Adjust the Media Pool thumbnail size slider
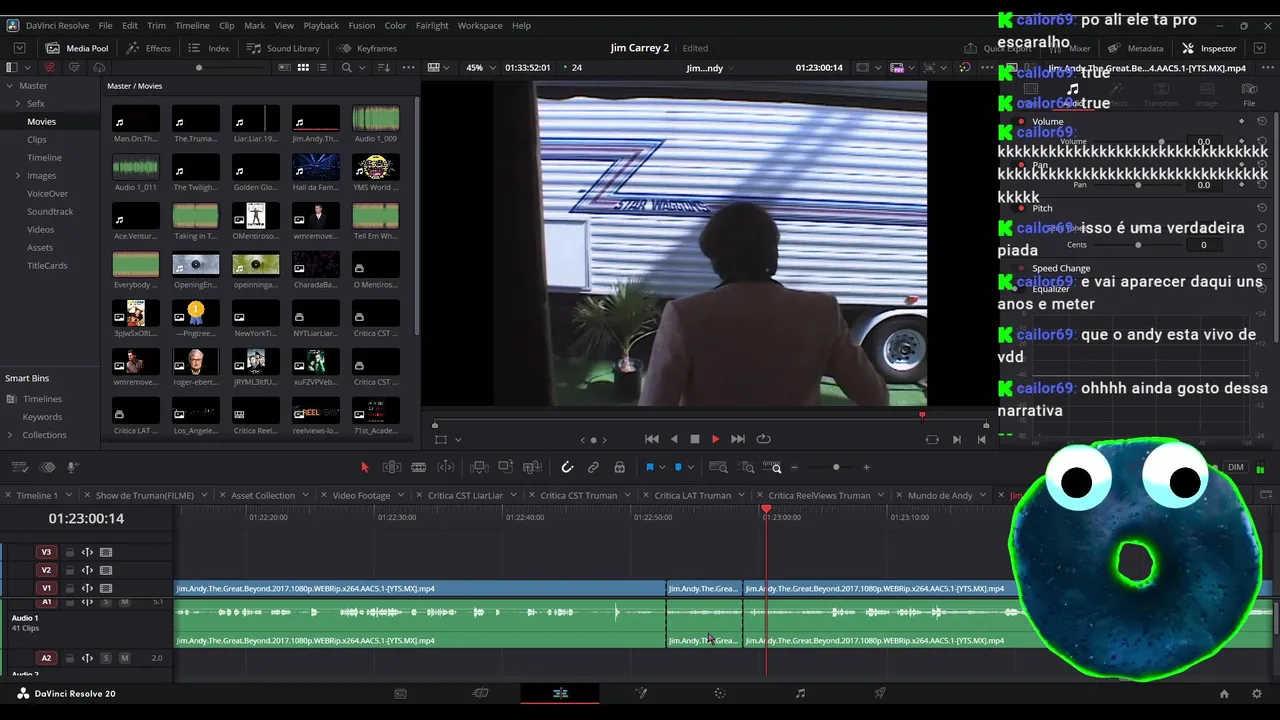 tap(199, 68)
